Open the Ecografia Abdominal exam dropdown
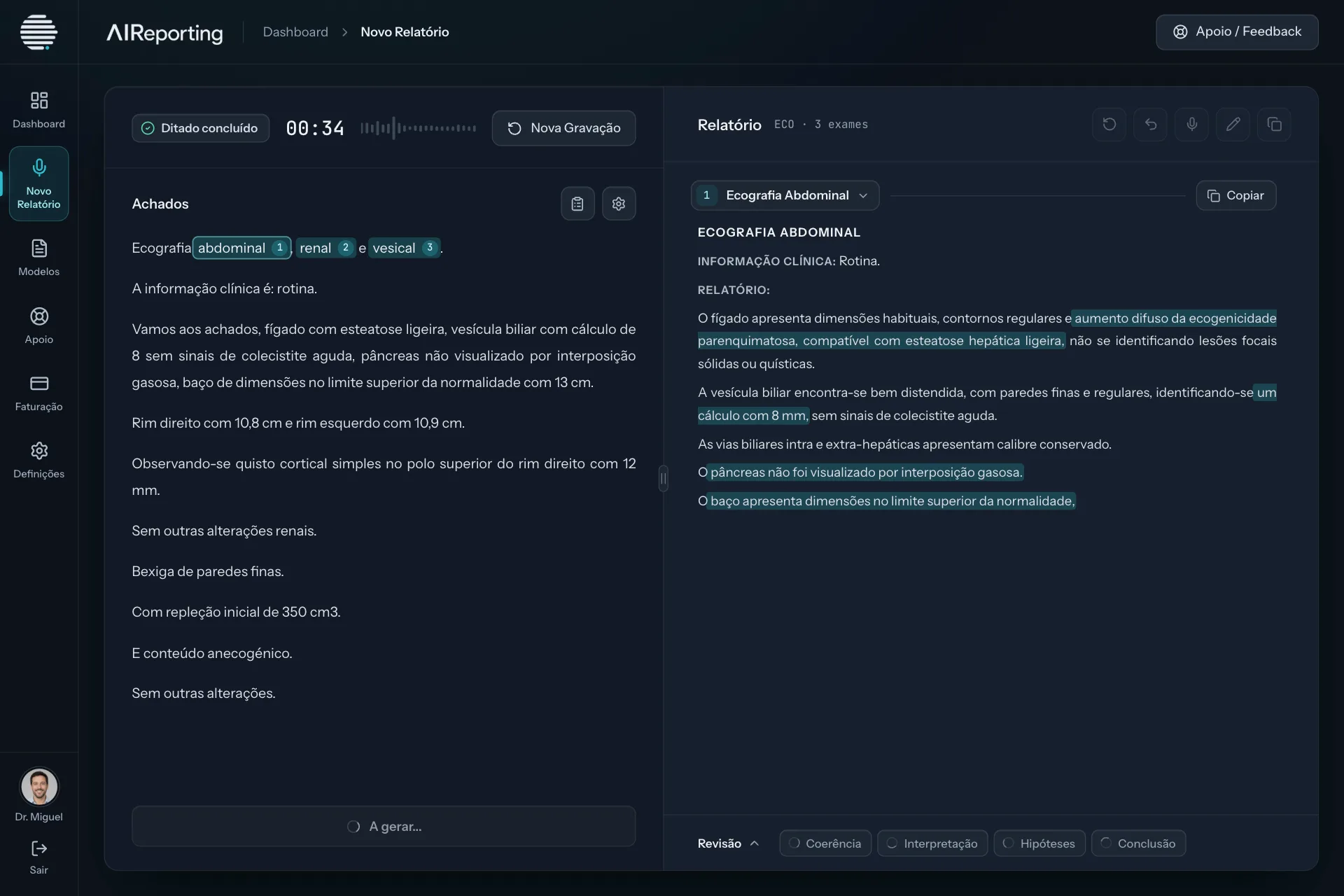Screen dimensions: 1344x896 click(x=785, y=195)
